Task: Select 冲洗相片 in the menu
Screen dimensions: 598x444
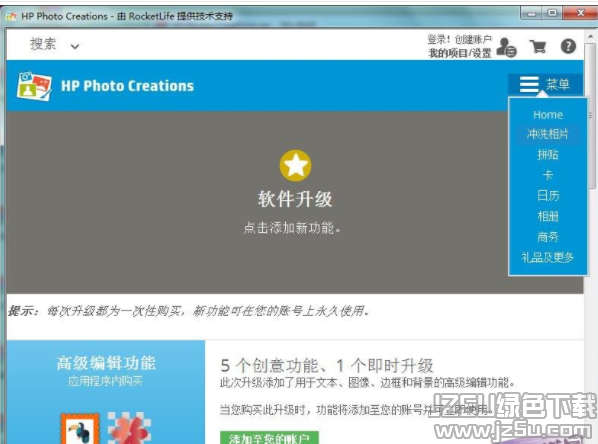Action: [548, 134]
